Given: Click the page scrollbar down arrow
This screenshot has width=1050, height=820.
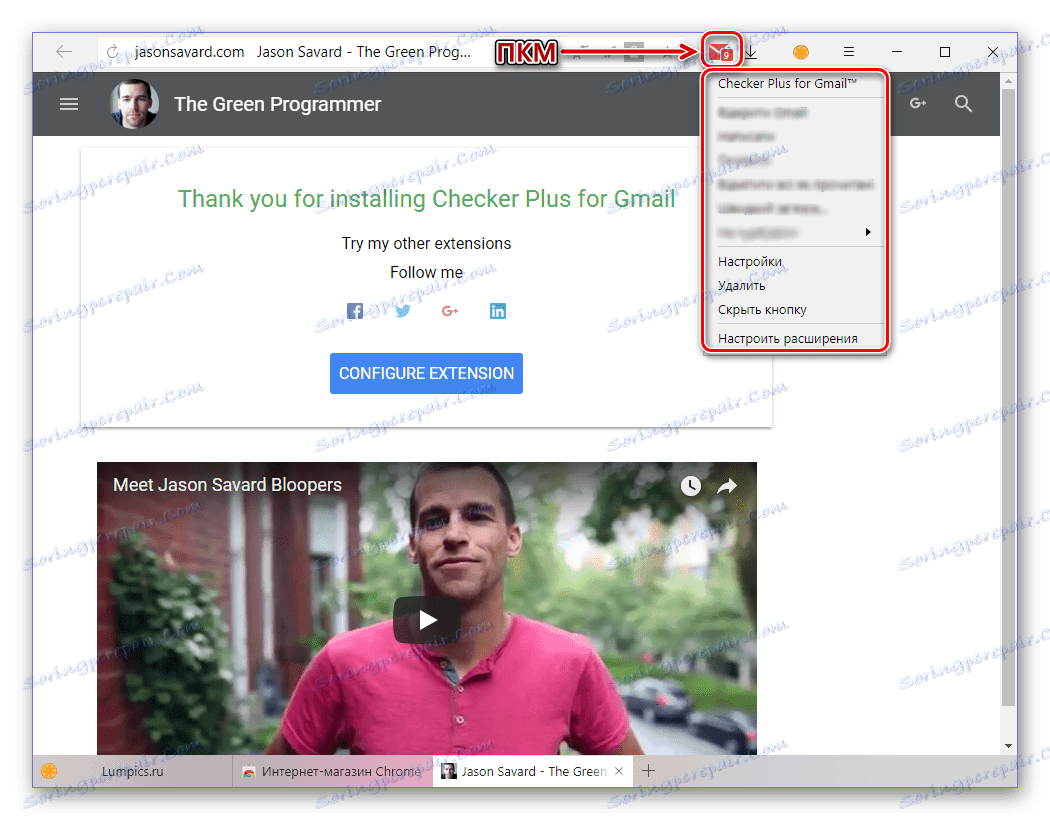Looking at the screenshot, I should click(x=1008, y=745).
